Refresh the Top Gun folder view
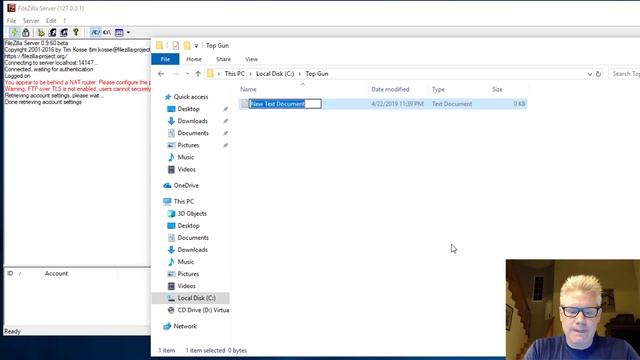The image size is (640, 360). click(x=598, y=74)
